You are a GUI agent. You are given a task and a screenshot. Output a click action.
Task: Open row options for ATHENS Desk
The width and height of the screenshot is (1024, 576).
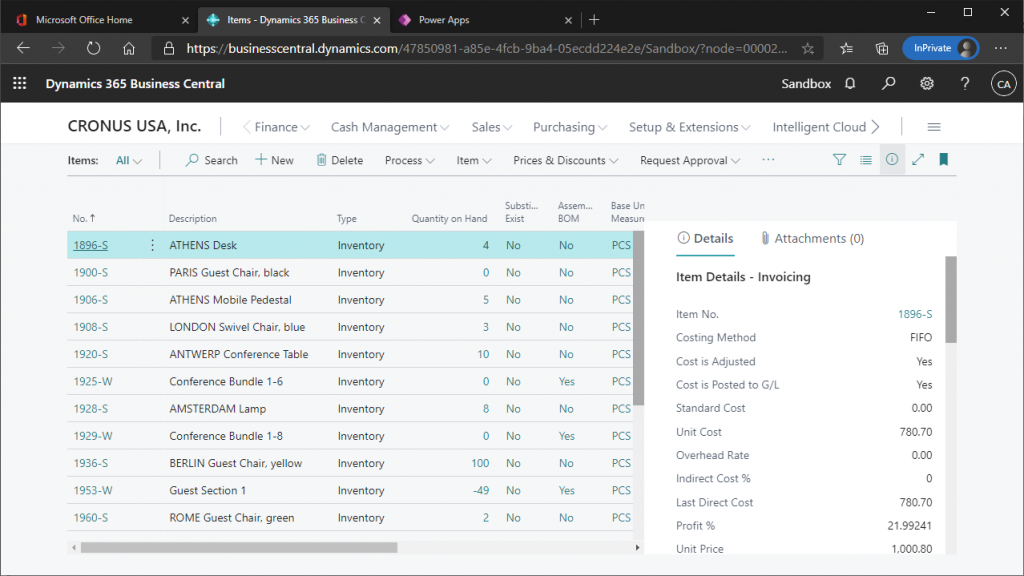(152, 245)
